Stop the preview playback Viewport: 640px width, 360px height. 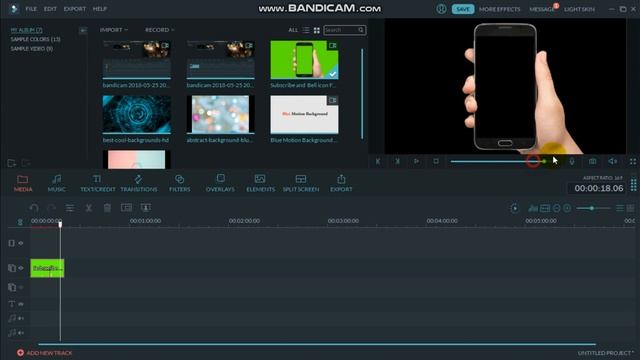(x=436, y=162)
